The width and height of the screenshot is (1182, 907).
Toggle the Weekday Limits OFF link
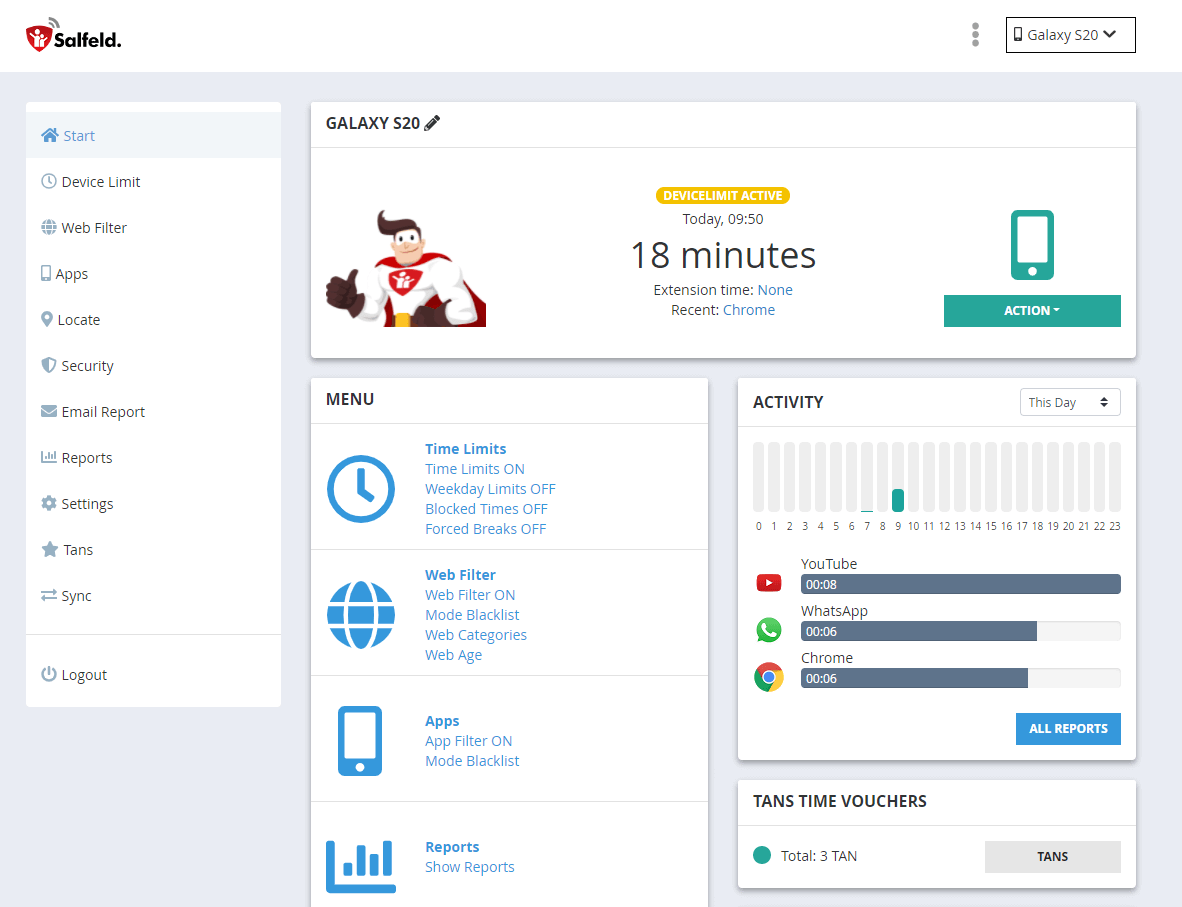[x=490, y=489]
